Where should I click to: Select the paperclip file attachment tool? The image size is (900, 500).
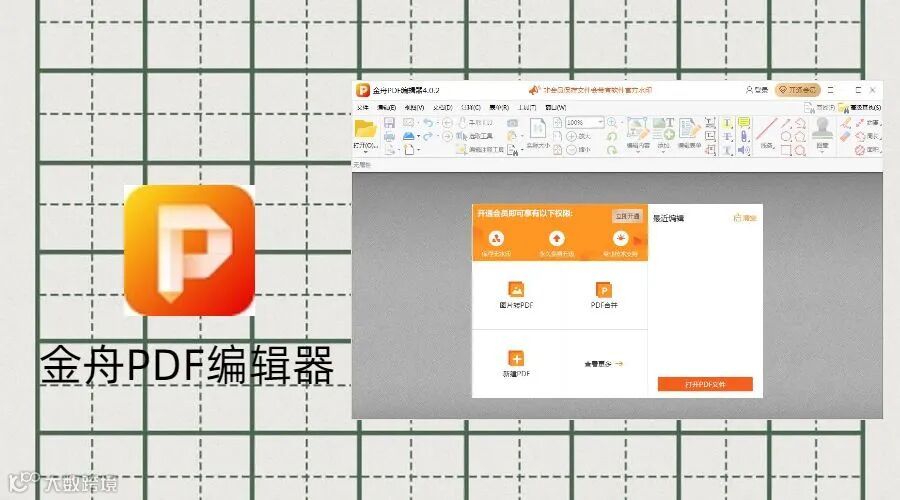pos(744,137)
